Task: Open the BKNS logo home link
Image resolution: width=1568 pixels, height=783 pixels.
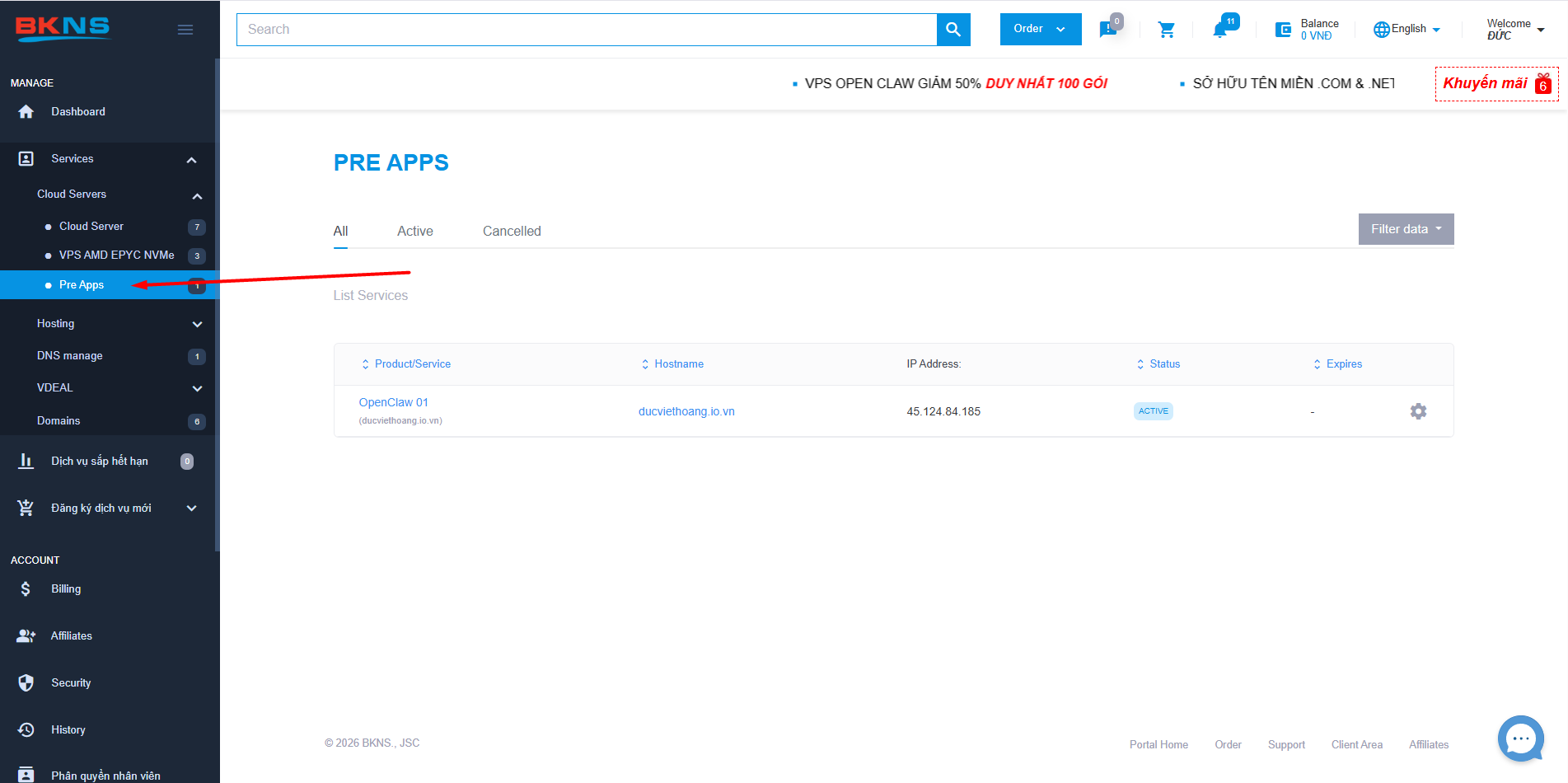Action: click(x=63, y=28)
